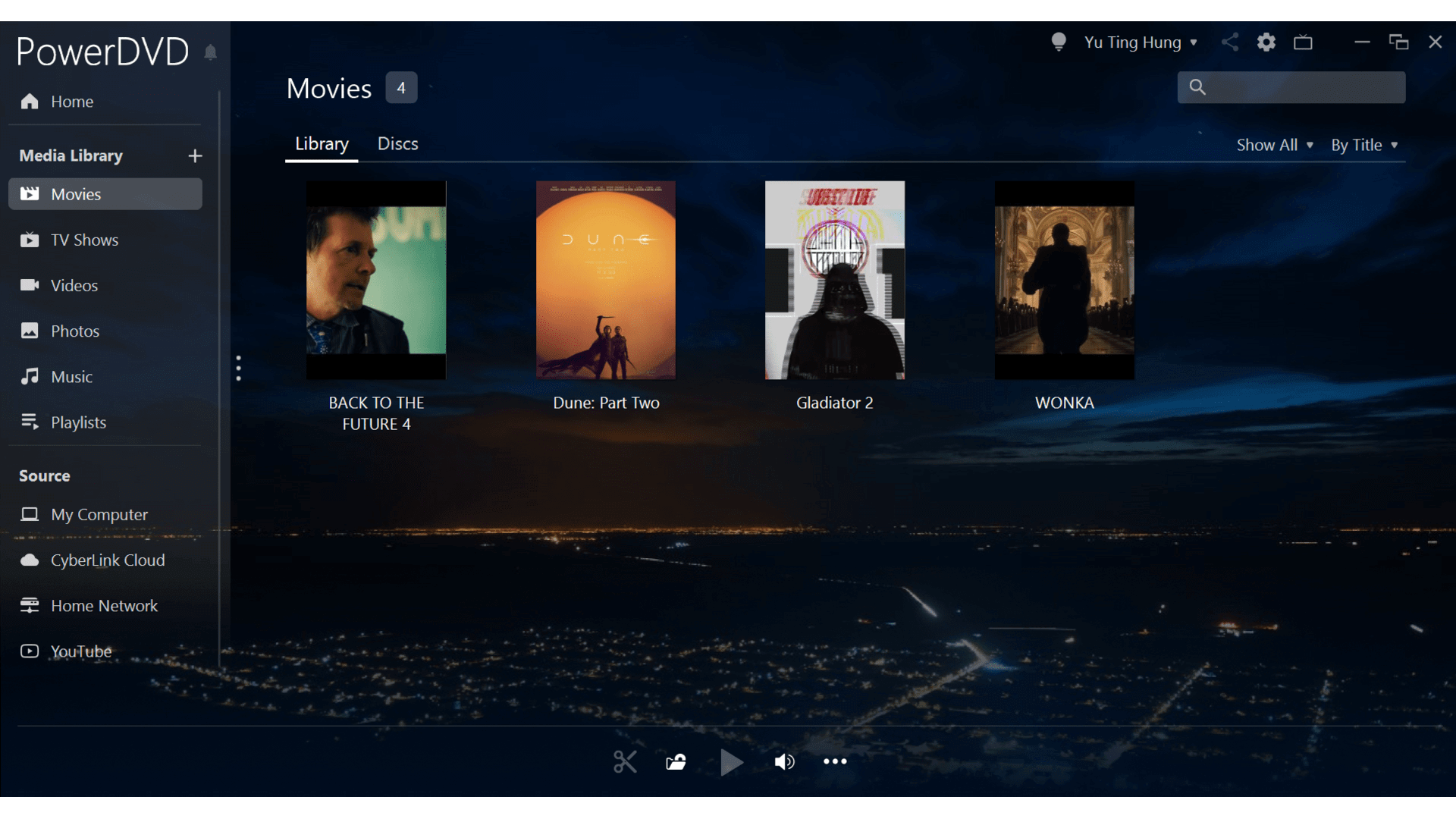Click the open media file icon
Screen dimensions: 1456x819
pos(676,761)
